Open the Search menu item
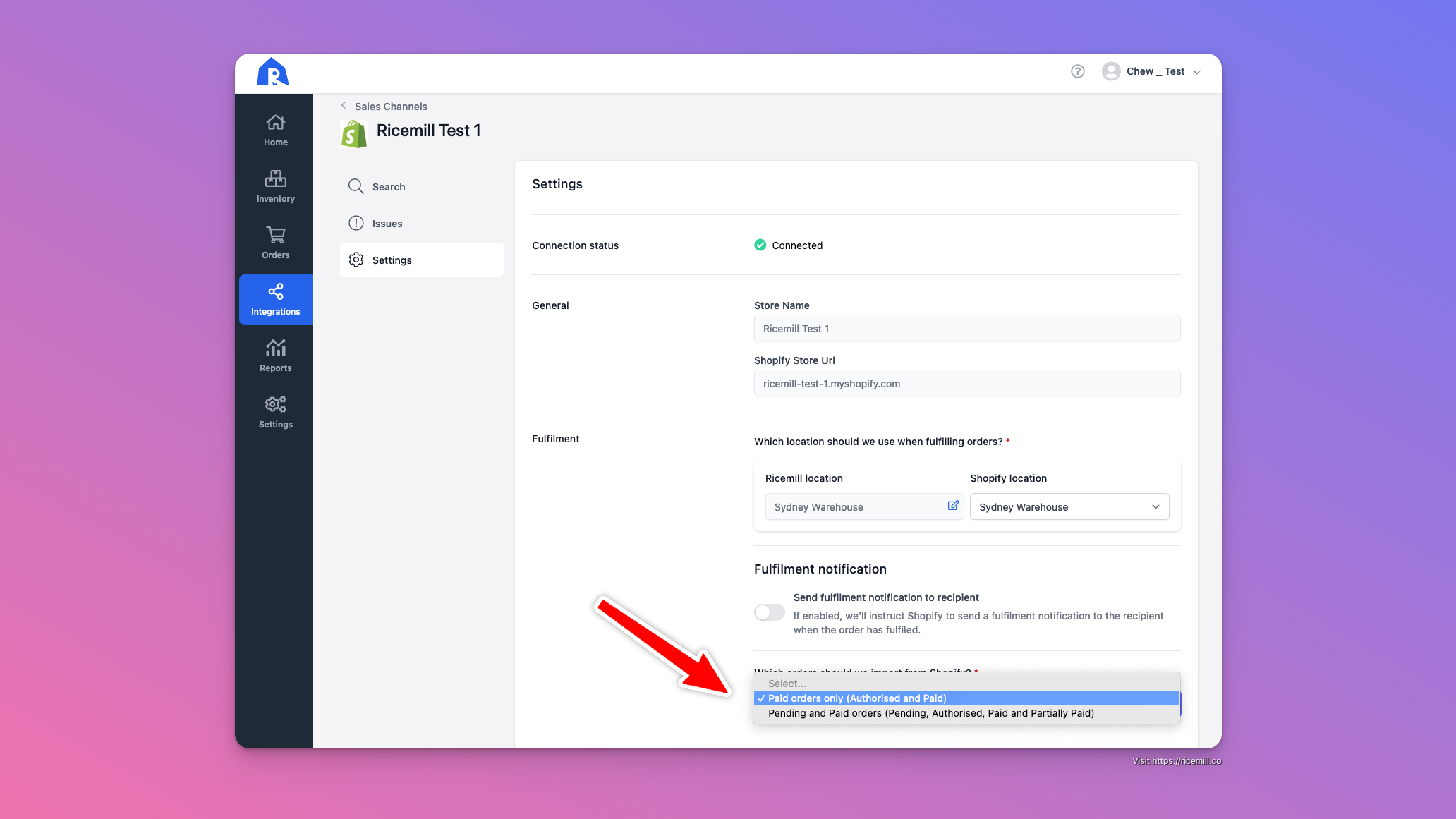Viewport: 1456px width, 819px height. pos(388,187)
